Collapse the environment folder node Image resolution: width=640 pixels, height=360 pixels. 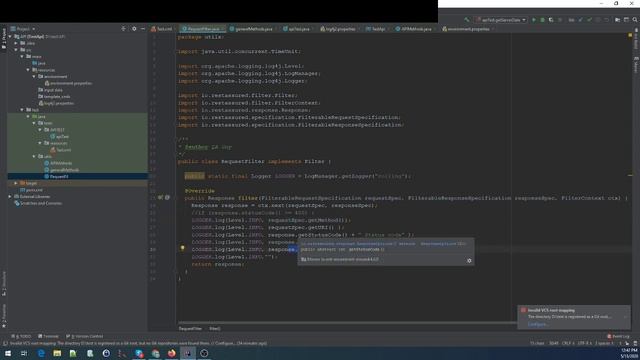[34, 76]
